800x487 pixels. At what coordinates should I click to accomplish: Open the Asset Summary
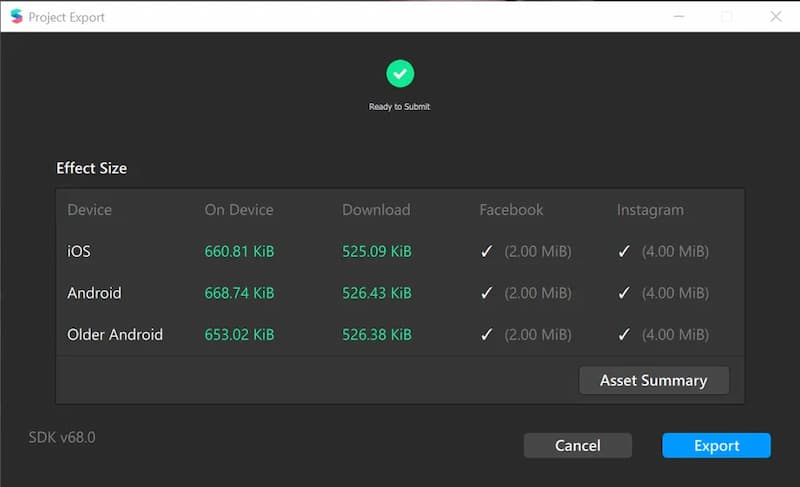pyautogui.click(x=654, y=380)
